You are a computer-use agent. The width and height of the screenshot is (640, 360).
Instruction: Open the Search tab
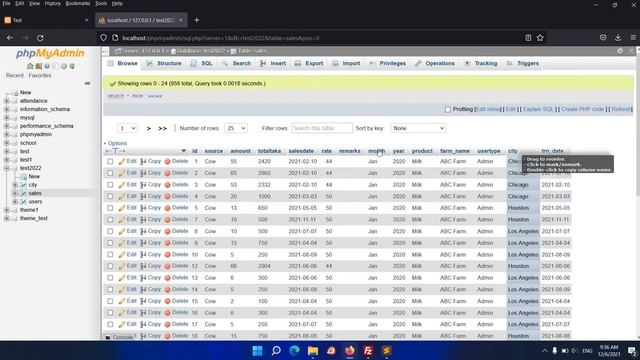(237, 64)
